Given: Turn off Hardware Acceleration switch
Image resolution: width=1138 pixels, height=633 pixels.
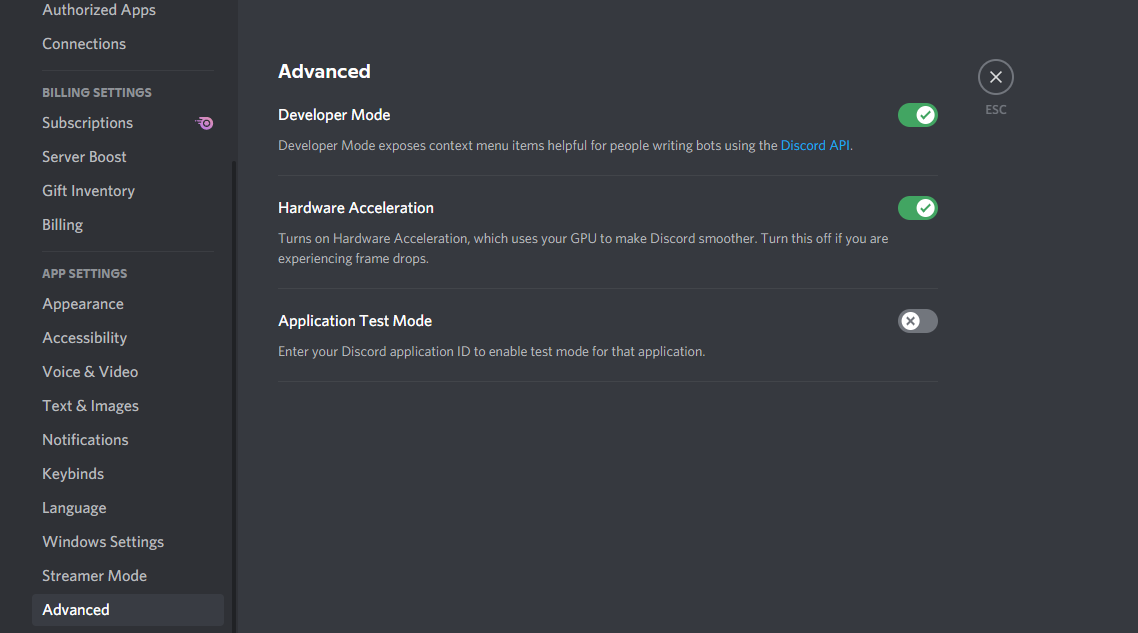Looking at the screenshot, I should click(917, 208).
